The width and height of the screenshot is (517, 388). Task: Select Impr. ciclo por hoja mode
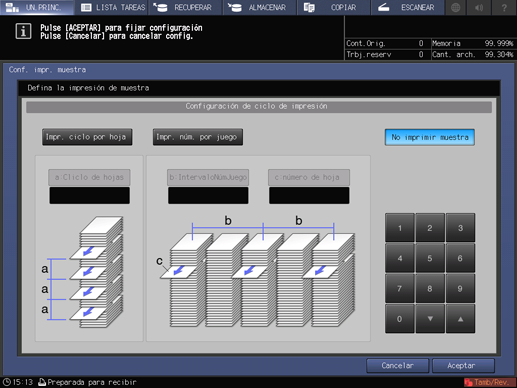pos(87,137)
